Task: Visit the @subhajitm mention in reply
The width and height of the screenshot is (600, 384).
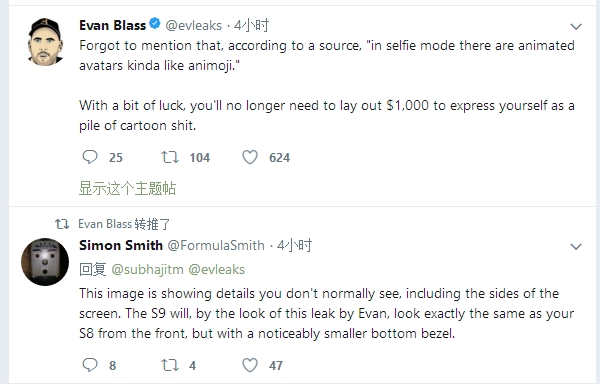Action: coord(147,270)
